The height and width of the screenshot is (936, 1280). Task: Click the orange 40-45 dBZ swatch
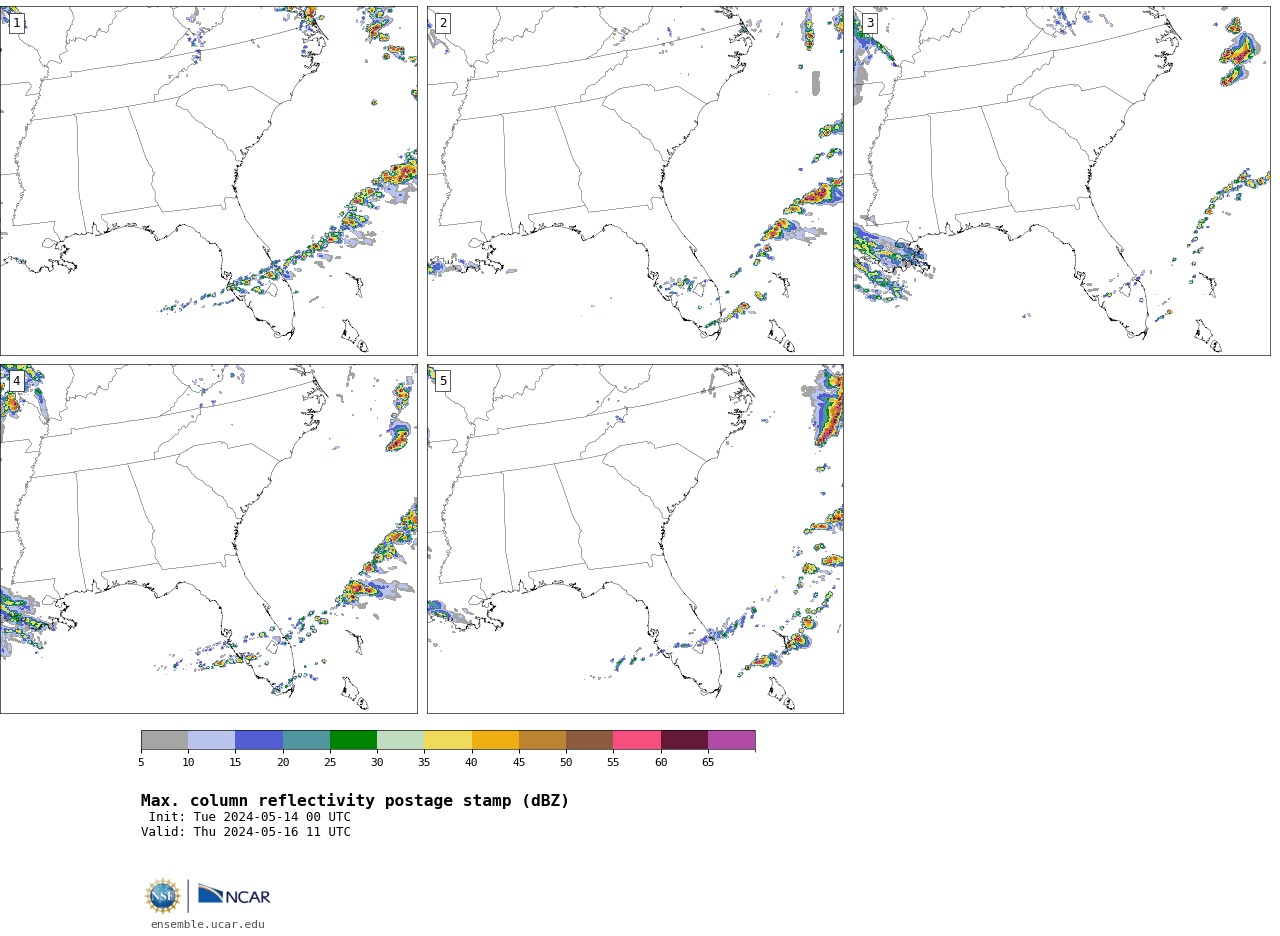[495, 740]
